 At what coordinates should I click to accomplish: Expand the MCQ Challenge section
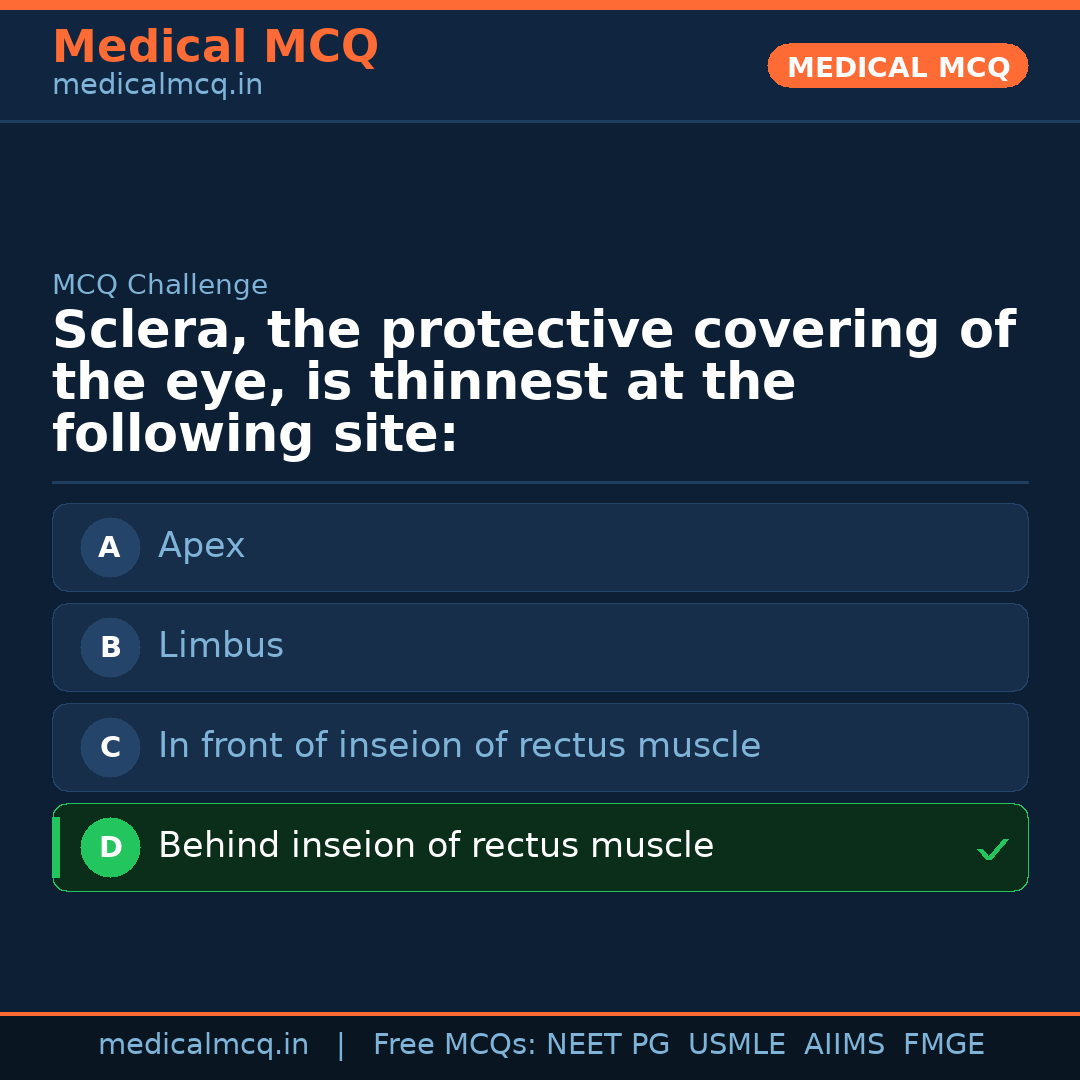(160, 285)
